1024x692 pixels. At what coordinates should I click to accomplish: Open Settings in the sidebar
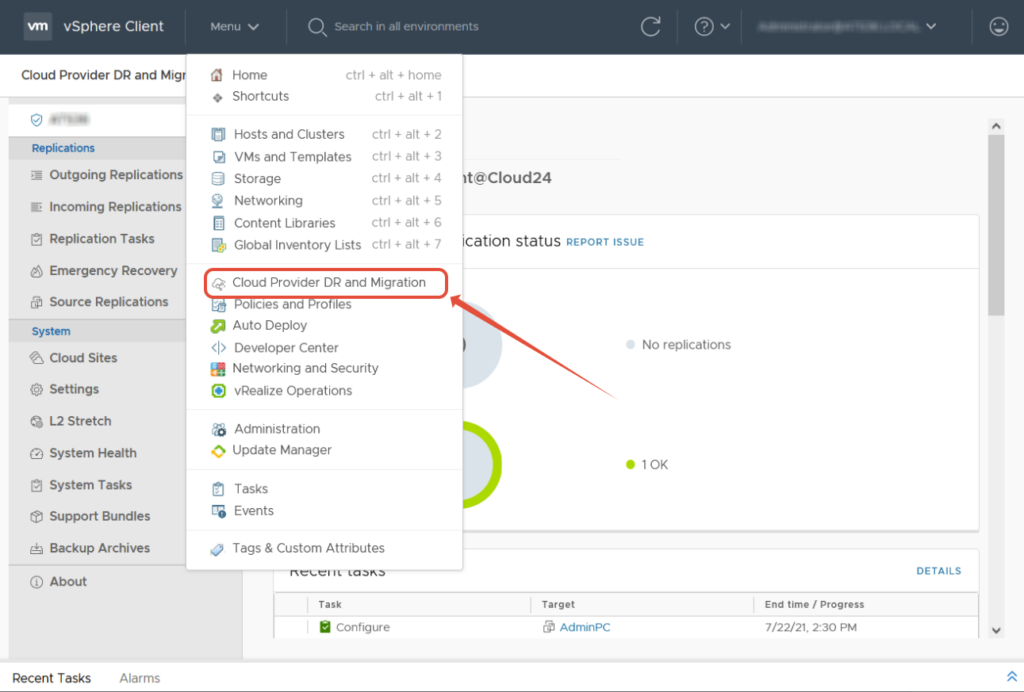point(74,389)
